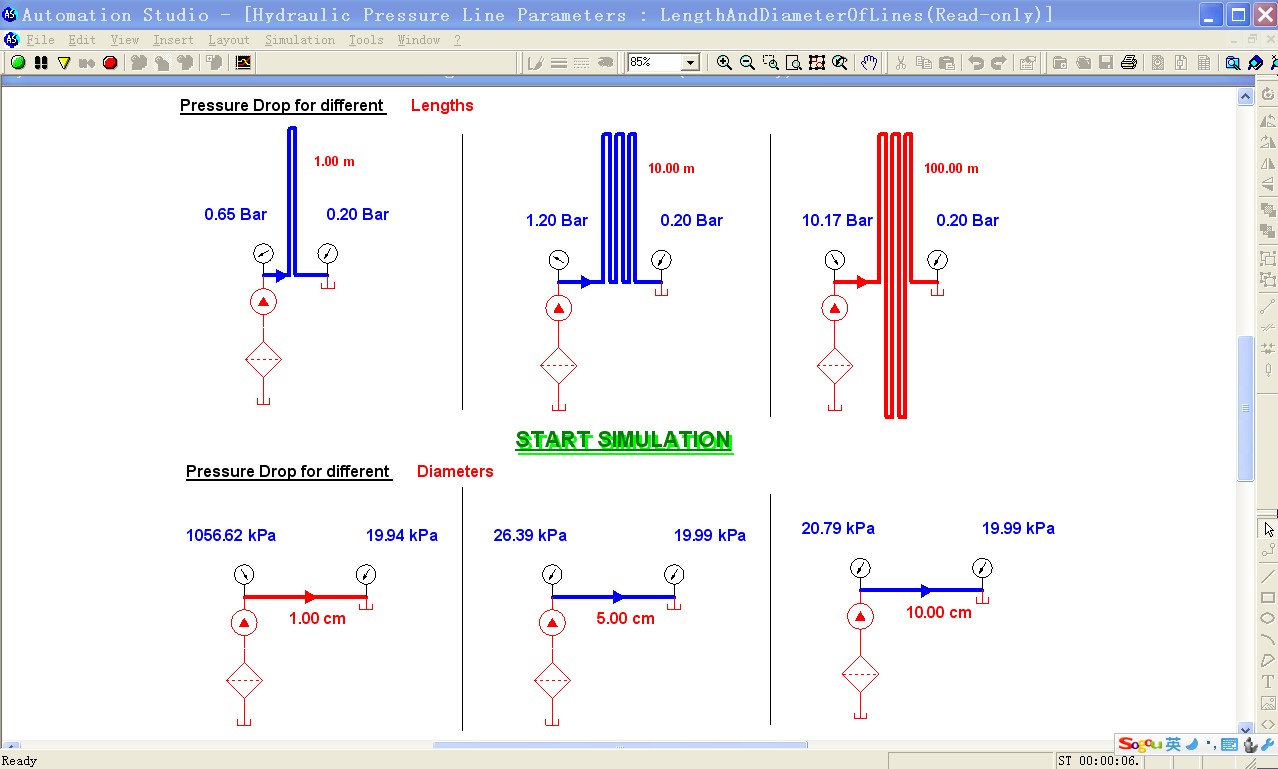
Task: Select the rectangle drawing tool
Action: pyautogui.click(x=1268, y=597)
